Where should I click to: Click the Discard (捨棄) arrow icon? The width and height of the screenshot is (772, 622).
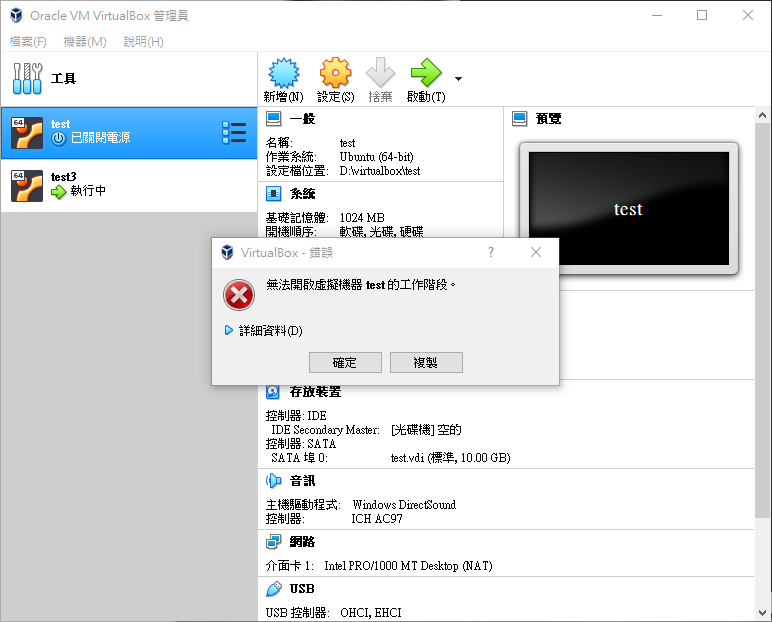[x=380, y=74]
